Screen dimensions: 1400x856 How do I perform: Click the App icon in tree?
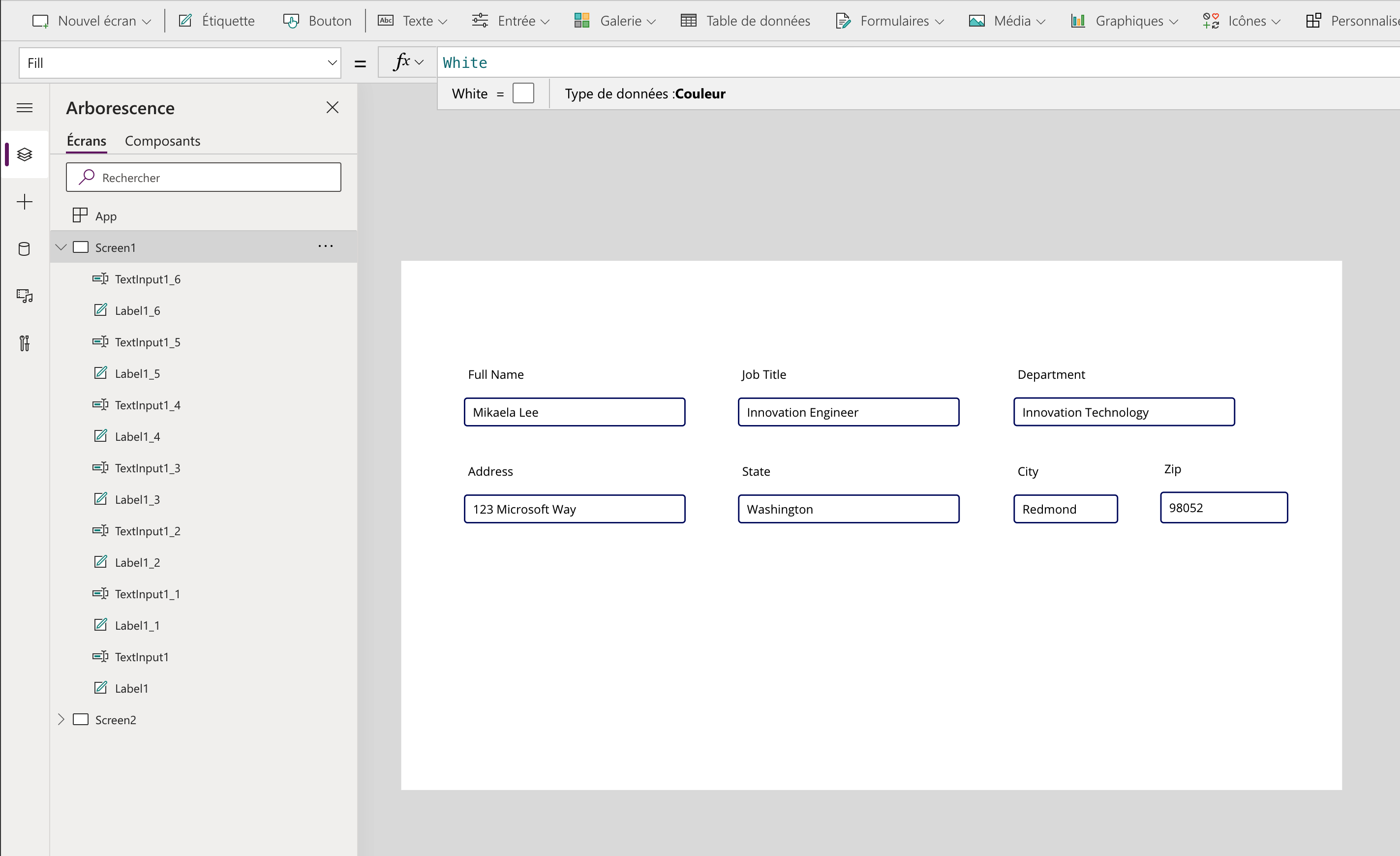tap(80, 215)
